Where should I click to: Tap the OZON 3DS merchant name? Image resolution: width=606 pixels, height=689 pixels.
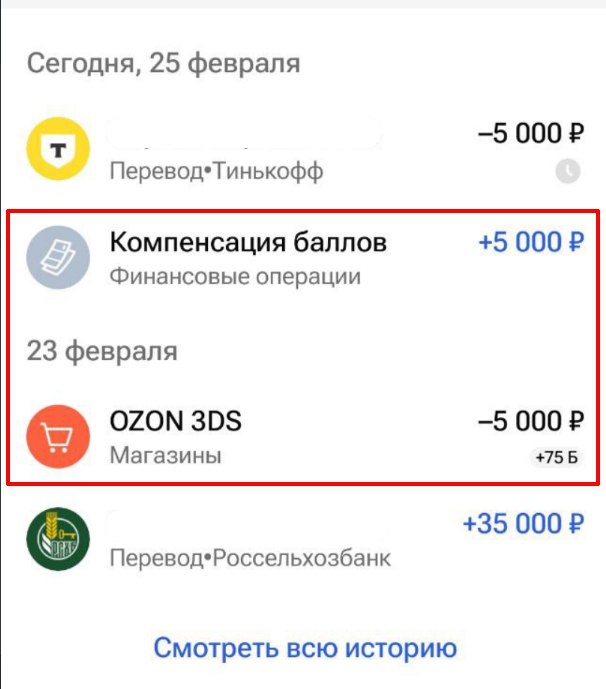(175, 421)
